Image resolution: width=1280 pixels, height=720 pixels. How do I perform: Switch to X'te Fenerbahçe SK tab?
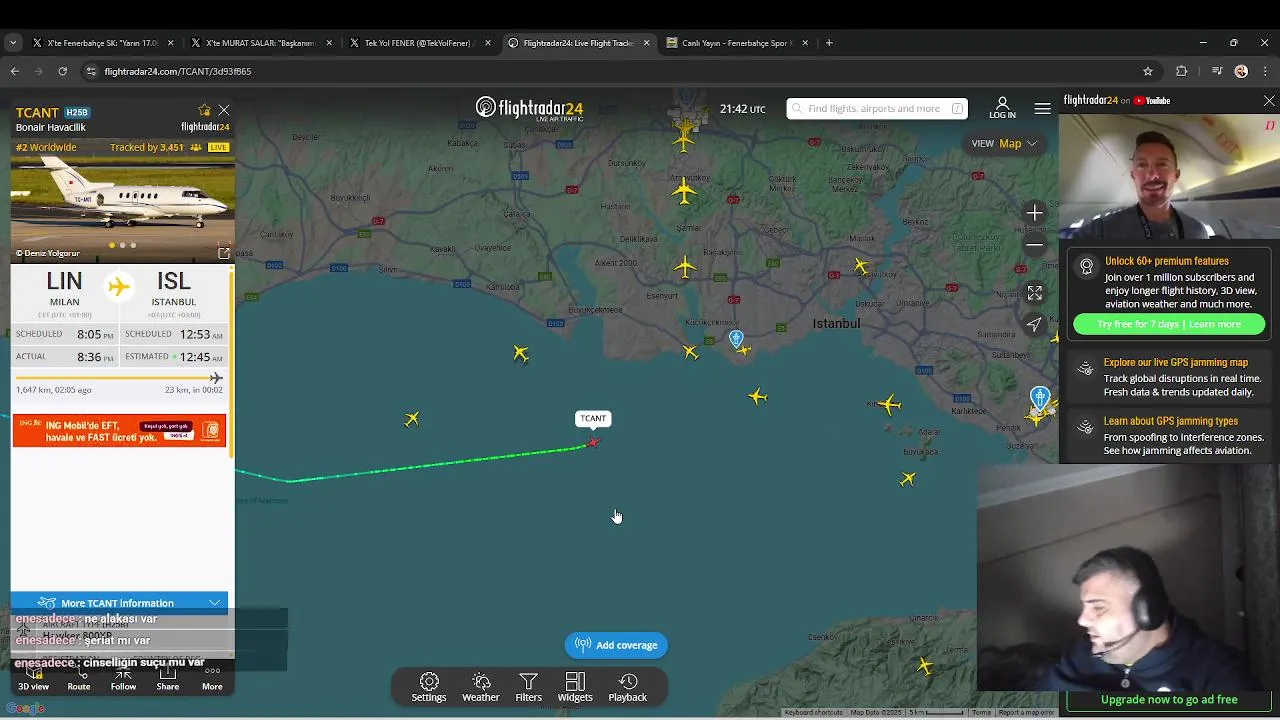(x=101, y=43)
